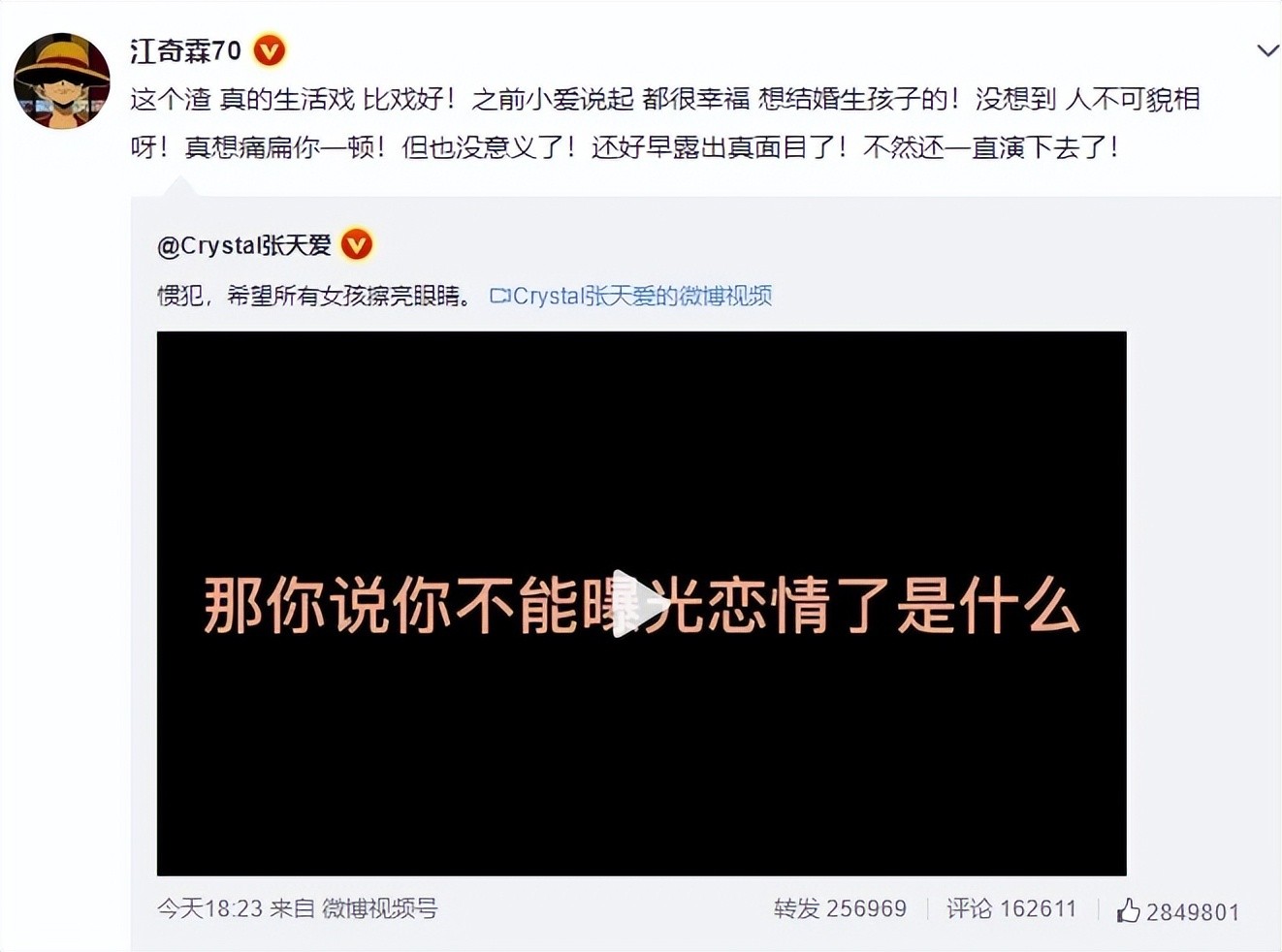
Task: Click the like count 2849801
Action: (1193, 912)
